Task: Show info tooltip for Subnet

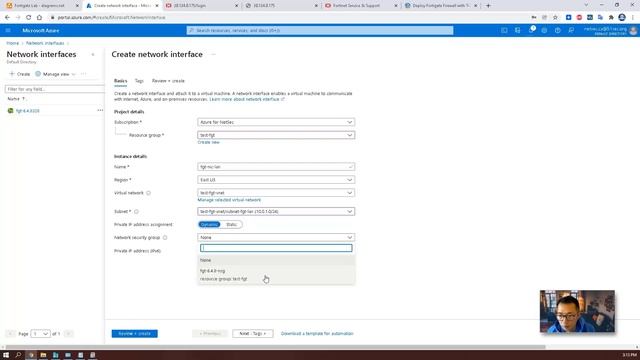Action: [x=136, y=211]
